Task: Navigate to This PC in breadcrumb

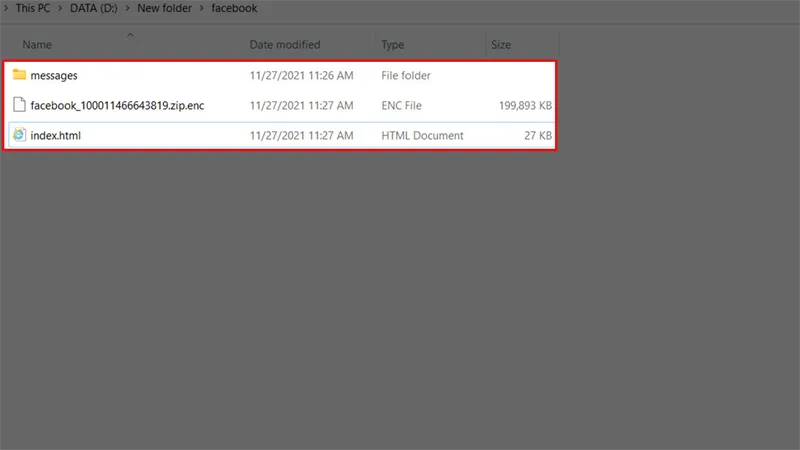Action: (x=36, y=8)
